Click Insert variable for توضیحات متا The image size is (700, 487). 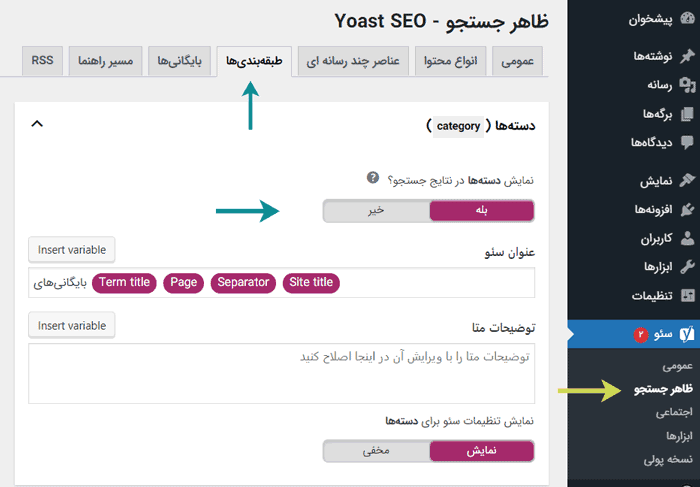click(x=72, y=326)
